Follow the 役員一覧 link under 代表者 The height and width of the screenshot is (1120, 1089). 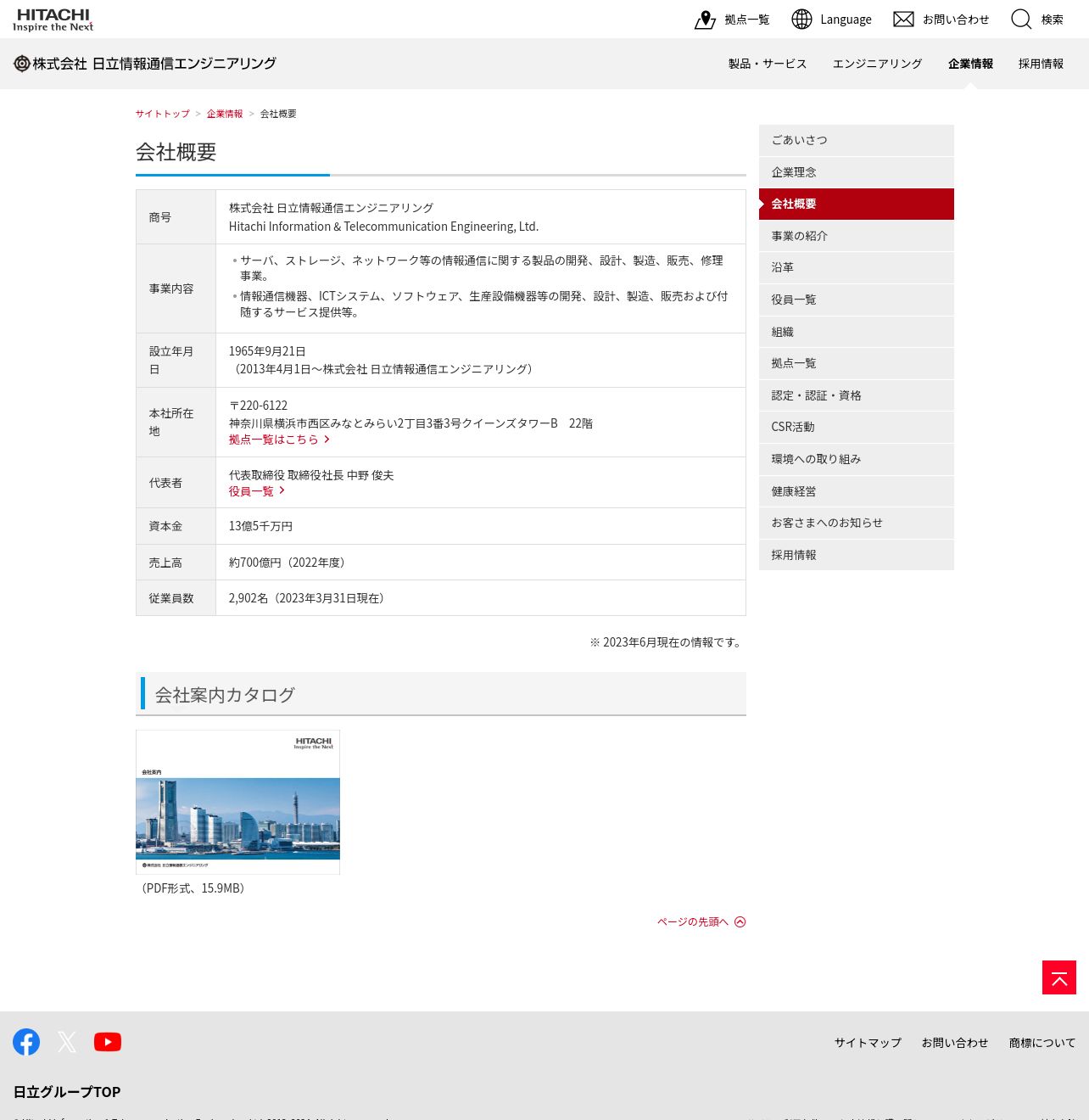coord(251,491)
